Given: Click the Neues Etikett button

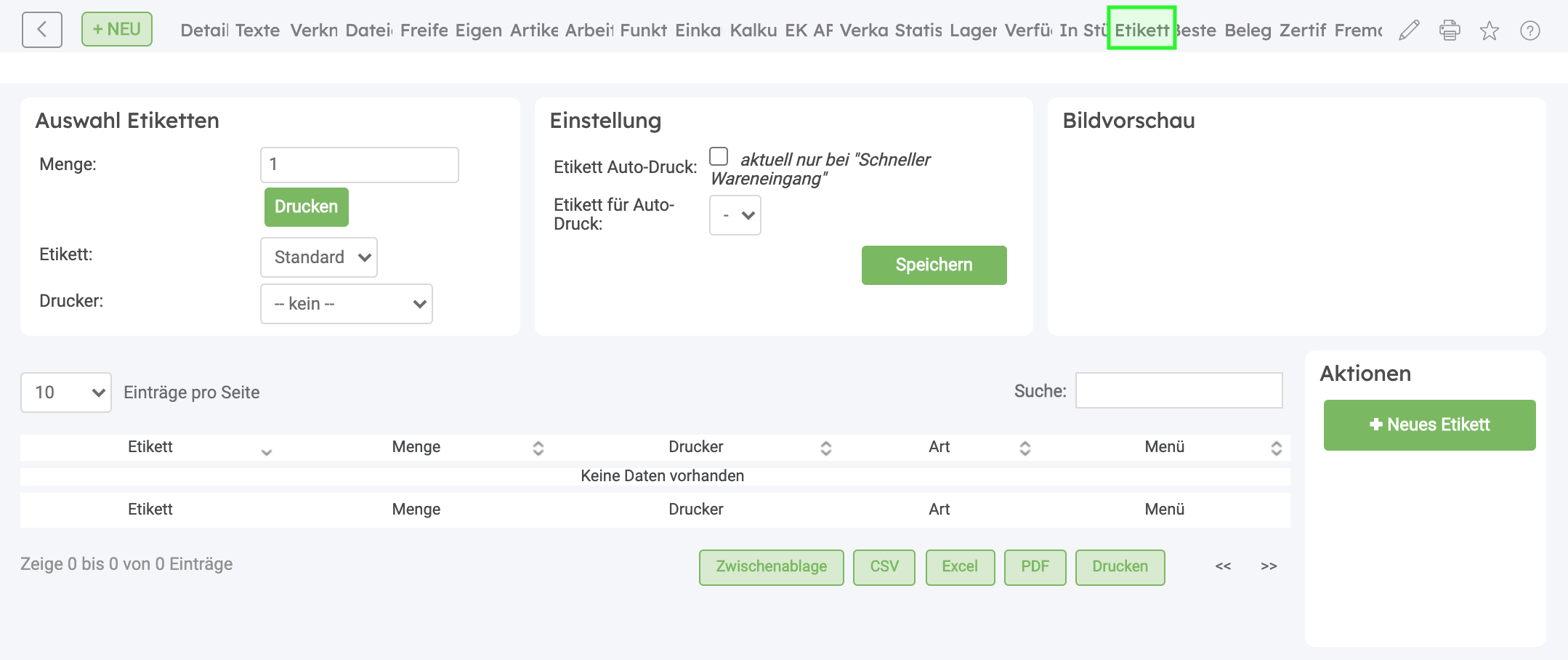Looking at the screenshot, I should coord(1429,425).
